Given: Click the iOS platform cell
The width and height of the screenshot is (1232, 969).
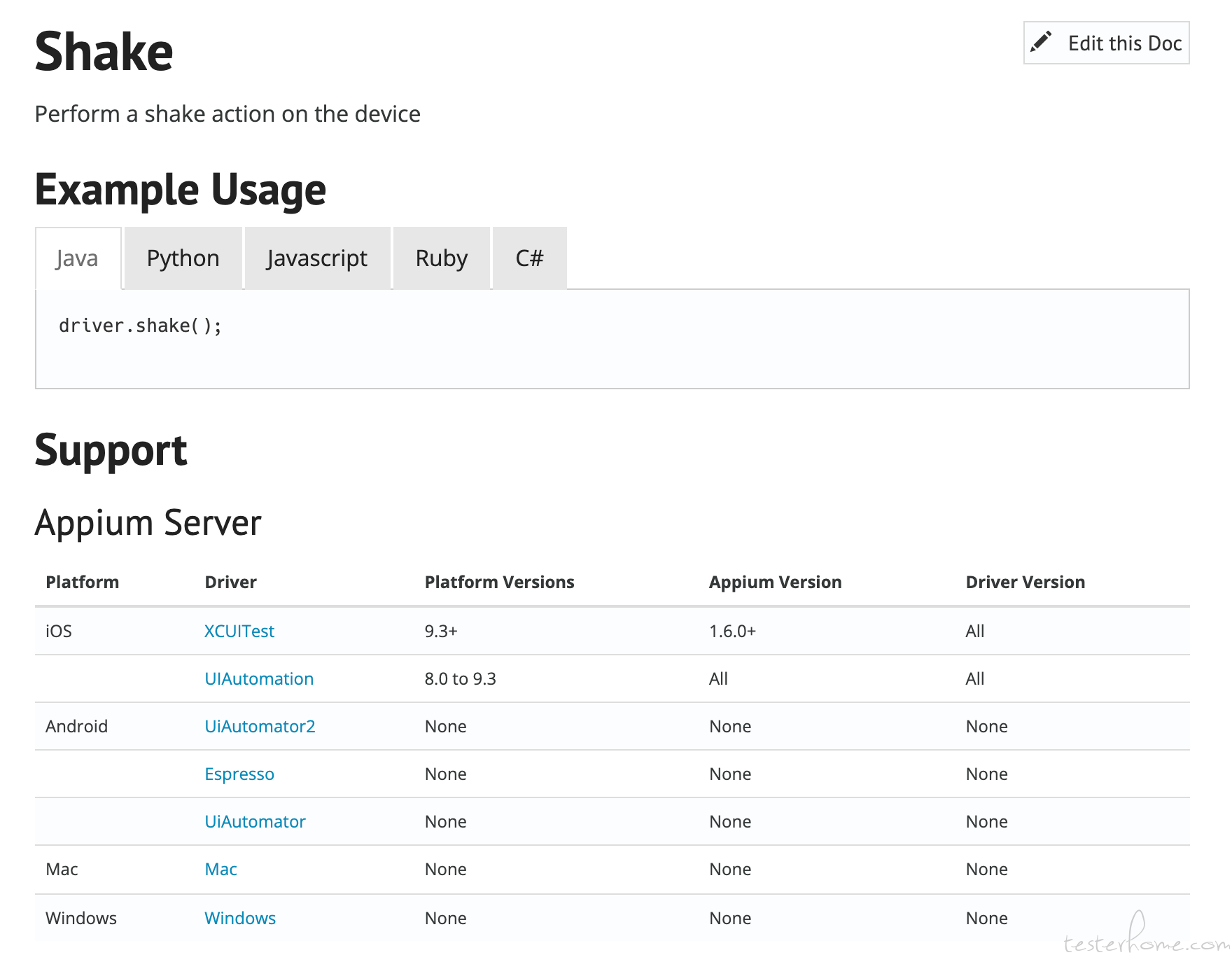Looking at the screenshot, I should [x=59, y=631].
